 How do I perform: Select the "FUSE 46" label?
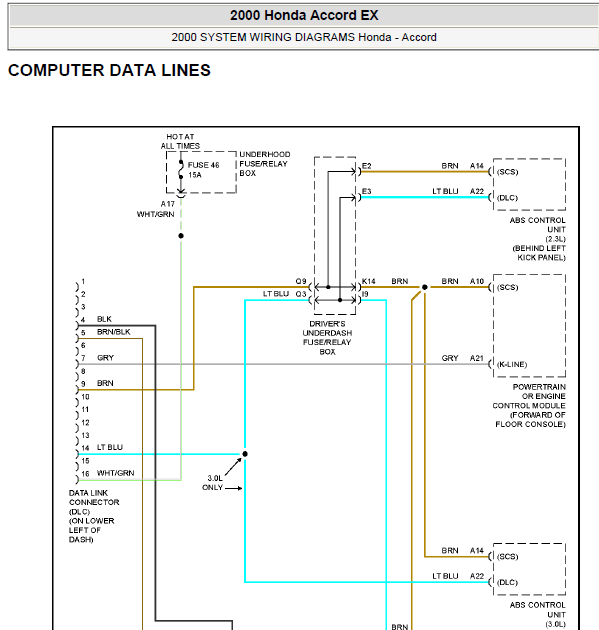(x=204, y=165)
